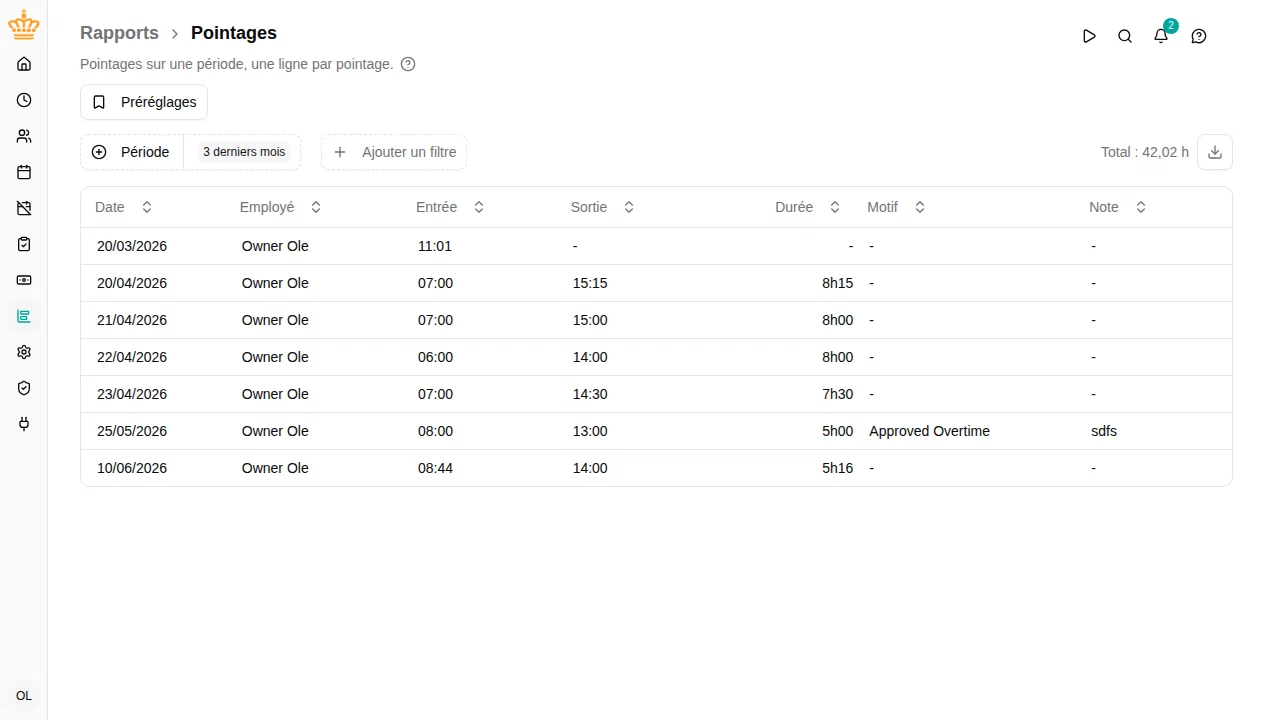
Task: Open the Préréglages presets button
Action: (x=144, y=102)
